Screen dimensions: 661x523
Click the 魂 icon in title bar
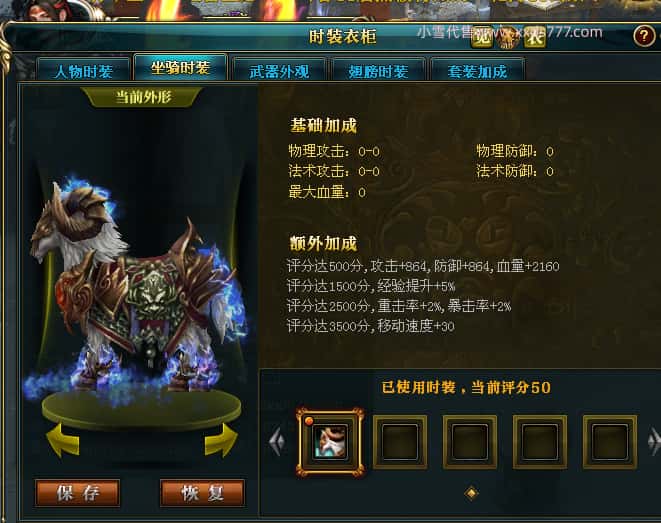(482, 37)
